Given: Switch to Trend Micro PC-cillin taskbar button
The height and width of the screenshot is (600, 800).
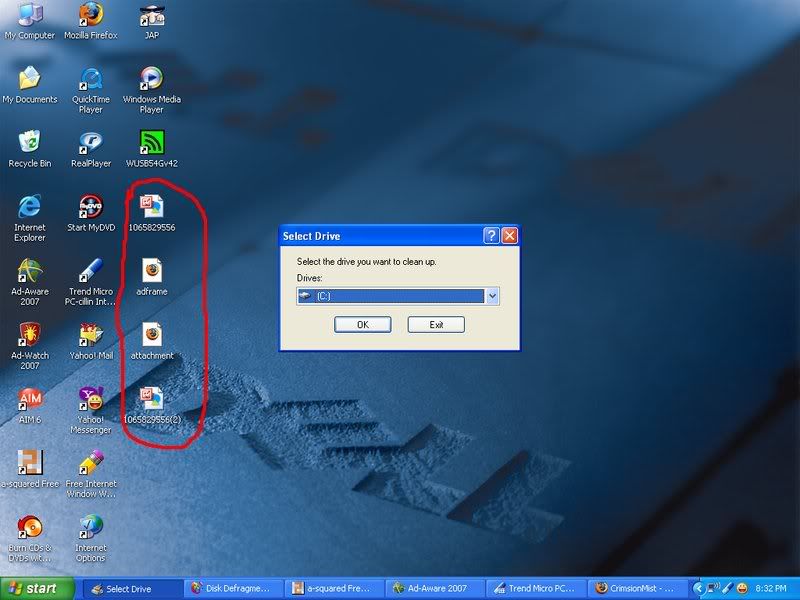Looking at the screenshot, I should [x=536, y=589].
